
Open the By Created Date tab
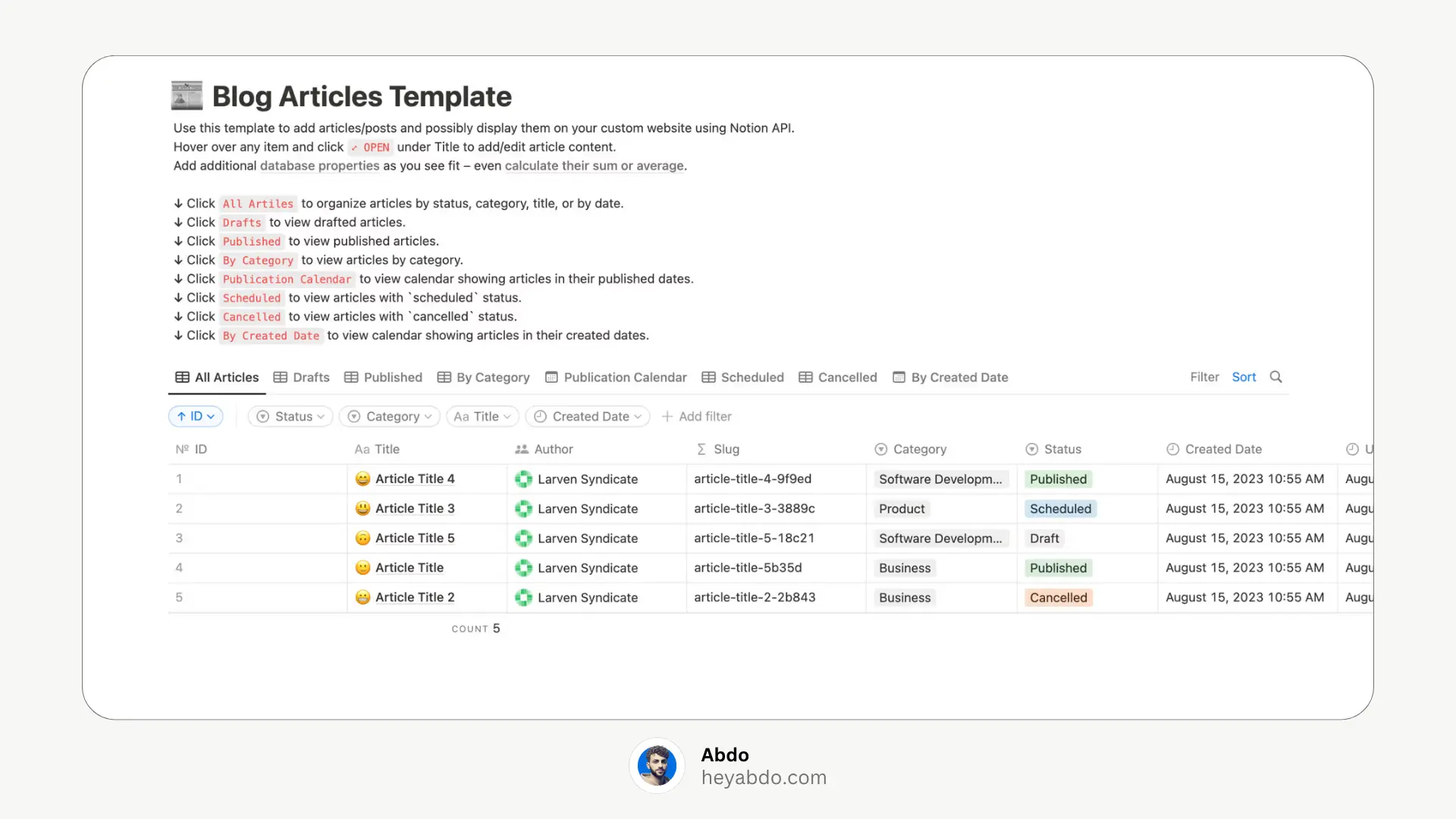click(949, 377)
